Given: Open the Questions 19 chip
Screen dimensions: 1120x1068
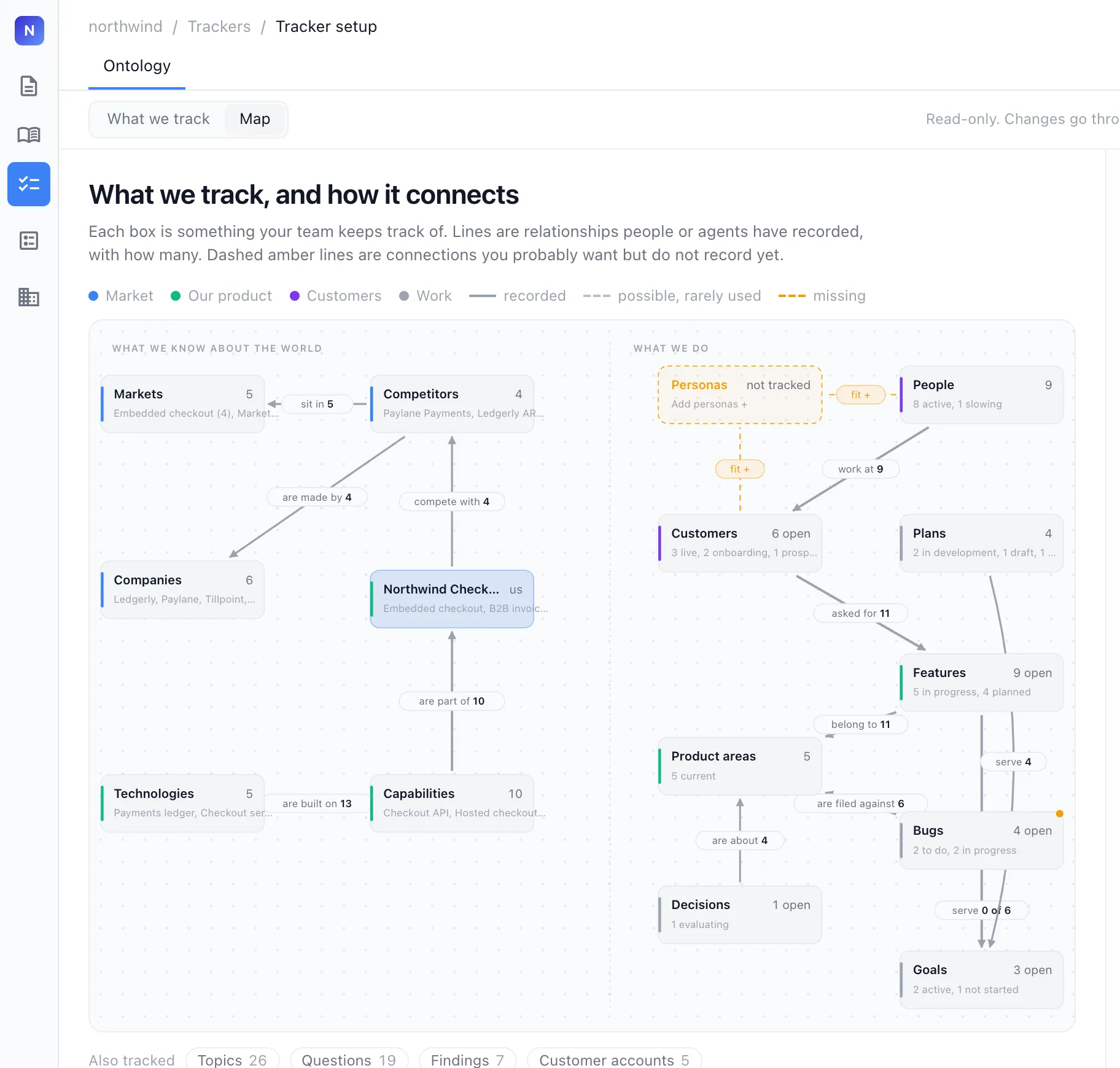Looking at the screenshot, I should [x=349, y=1059].
